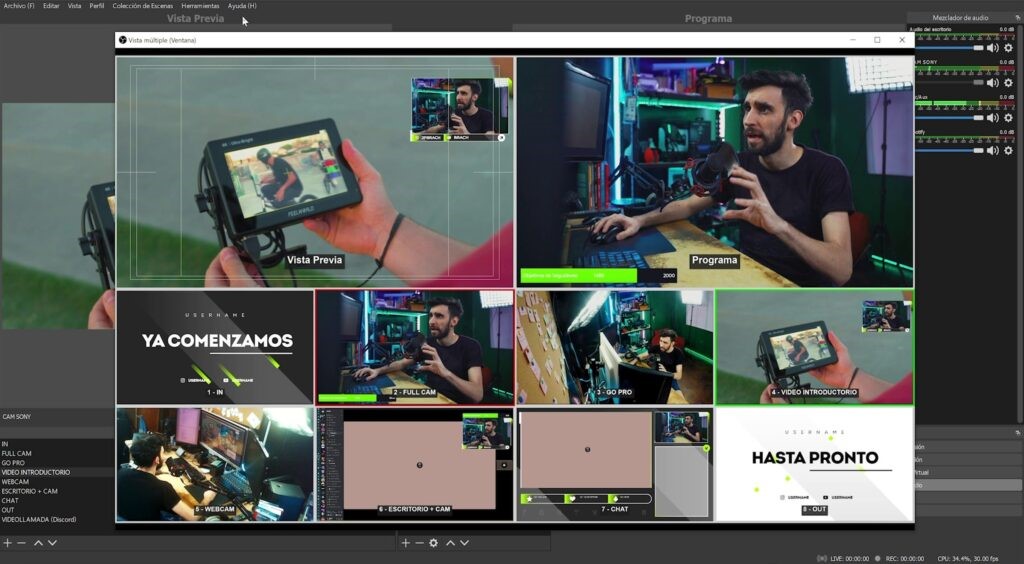
Task: Add a new scene with the plus icon
Action: (7, 543)
